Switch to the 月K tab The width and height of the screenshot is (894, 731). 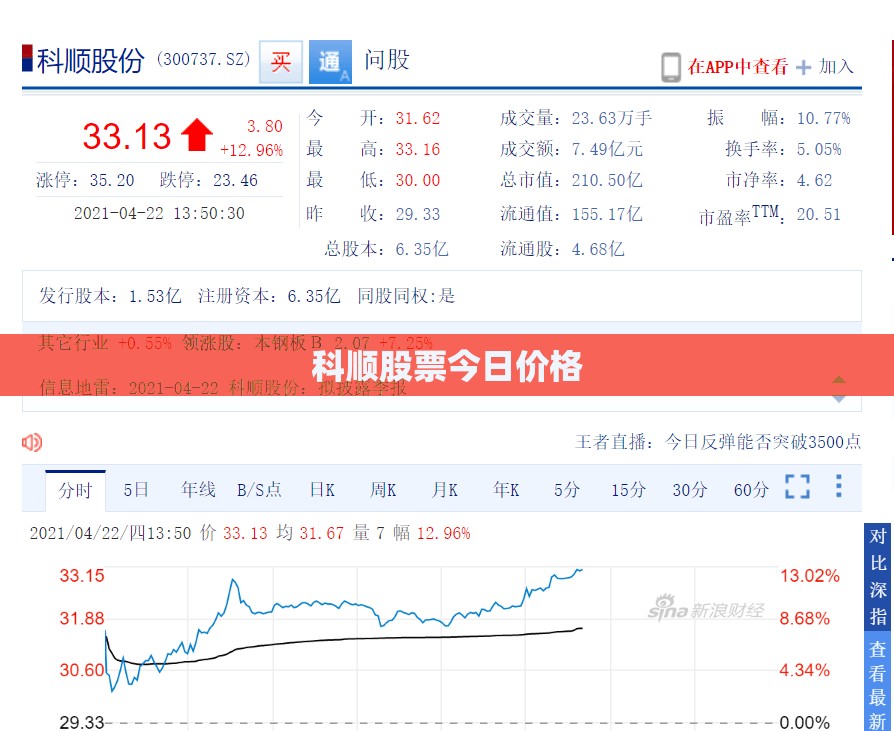[445, 490]
